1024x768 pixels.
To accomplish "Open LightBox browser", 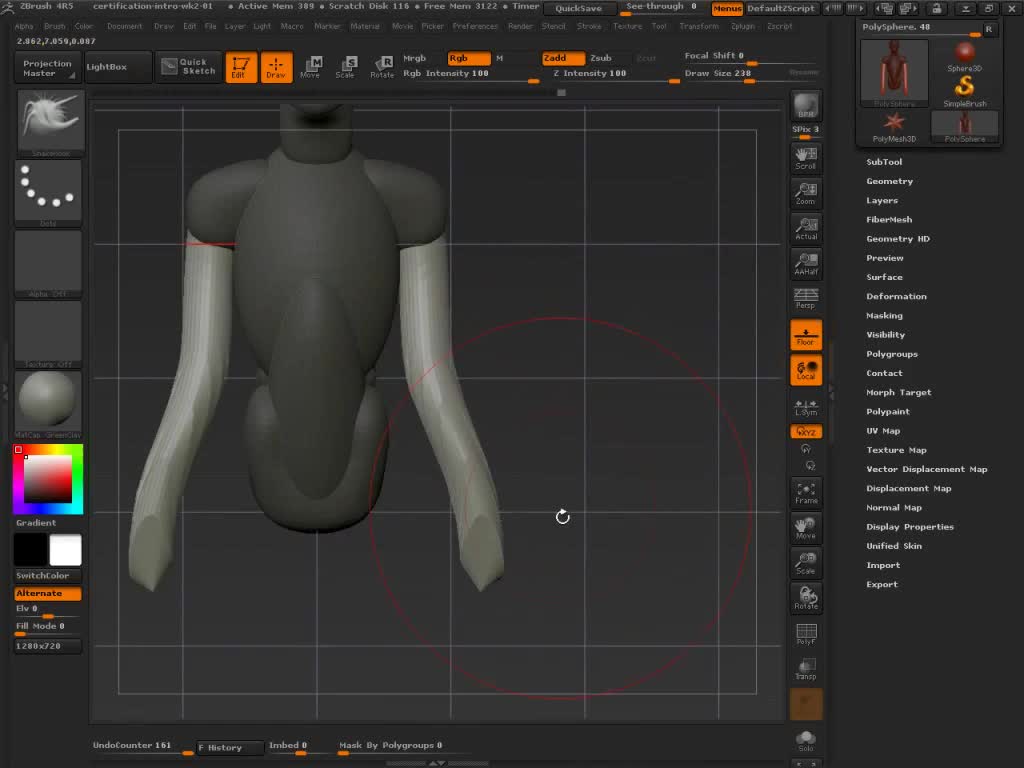I will tap(118, 67).
